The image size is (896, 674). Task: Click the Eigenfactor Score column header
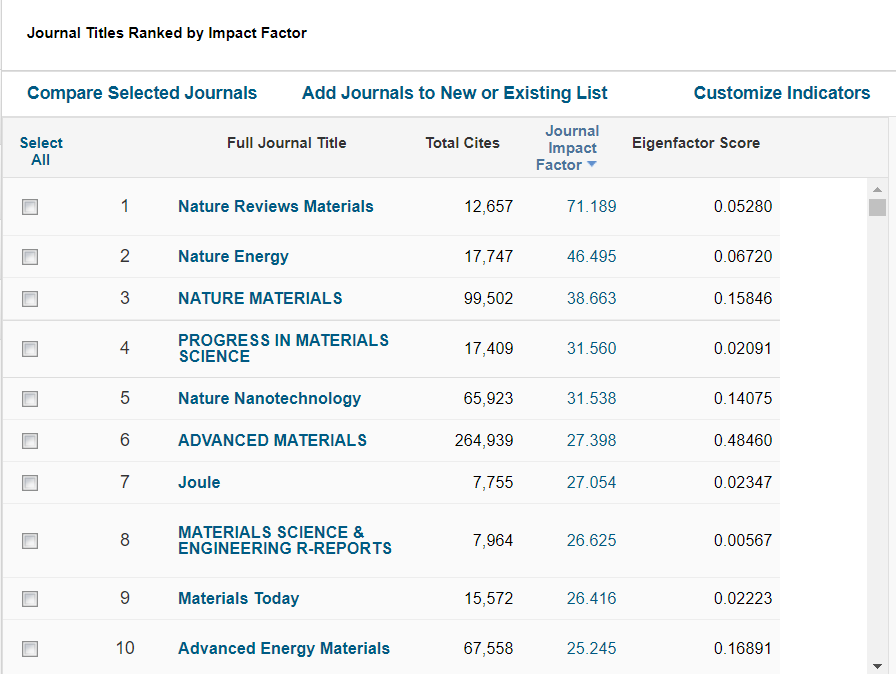coord(695,143)
